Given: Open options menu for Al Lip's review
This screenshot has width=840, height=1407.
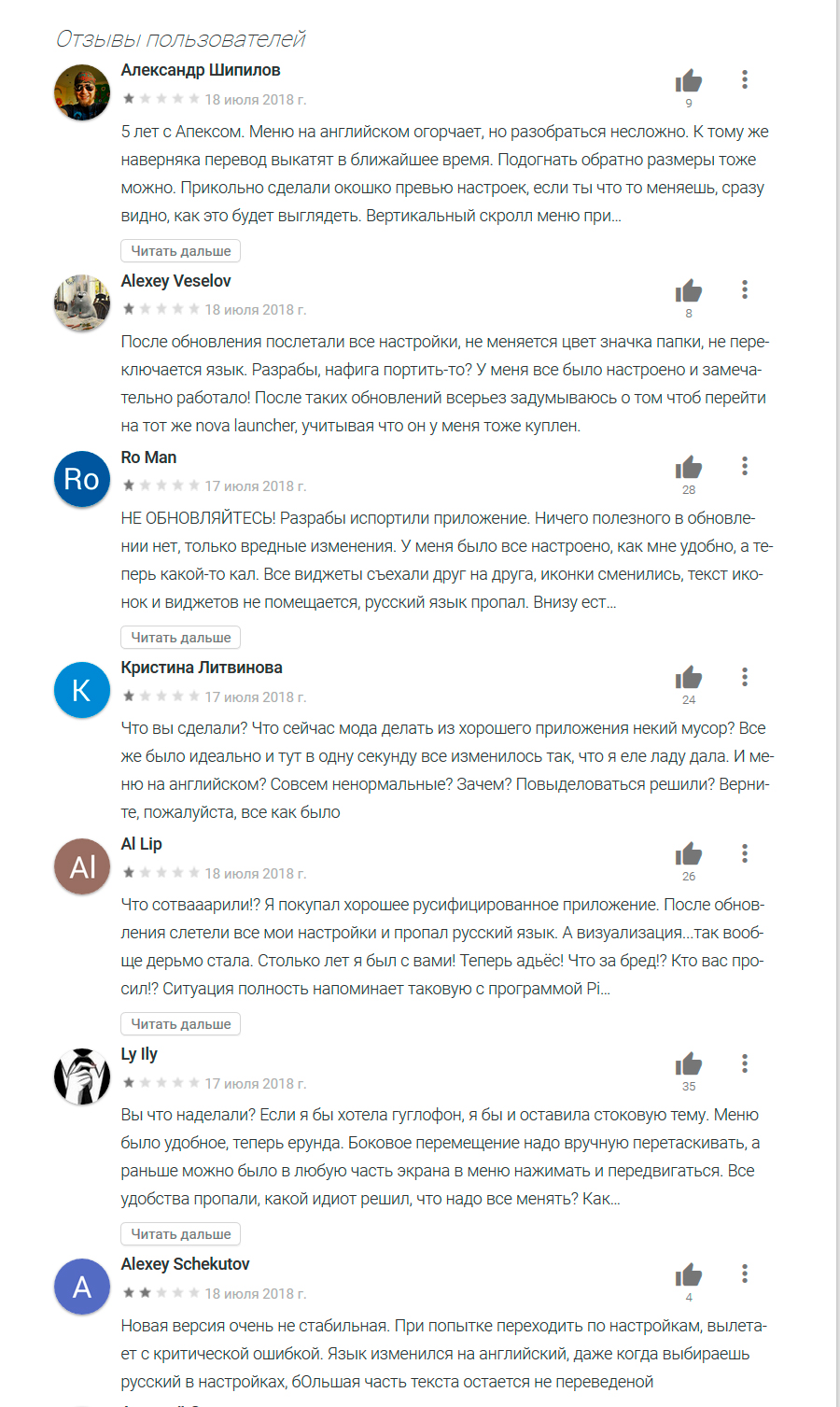Looking at the screenshot, I should pos(745,852).
